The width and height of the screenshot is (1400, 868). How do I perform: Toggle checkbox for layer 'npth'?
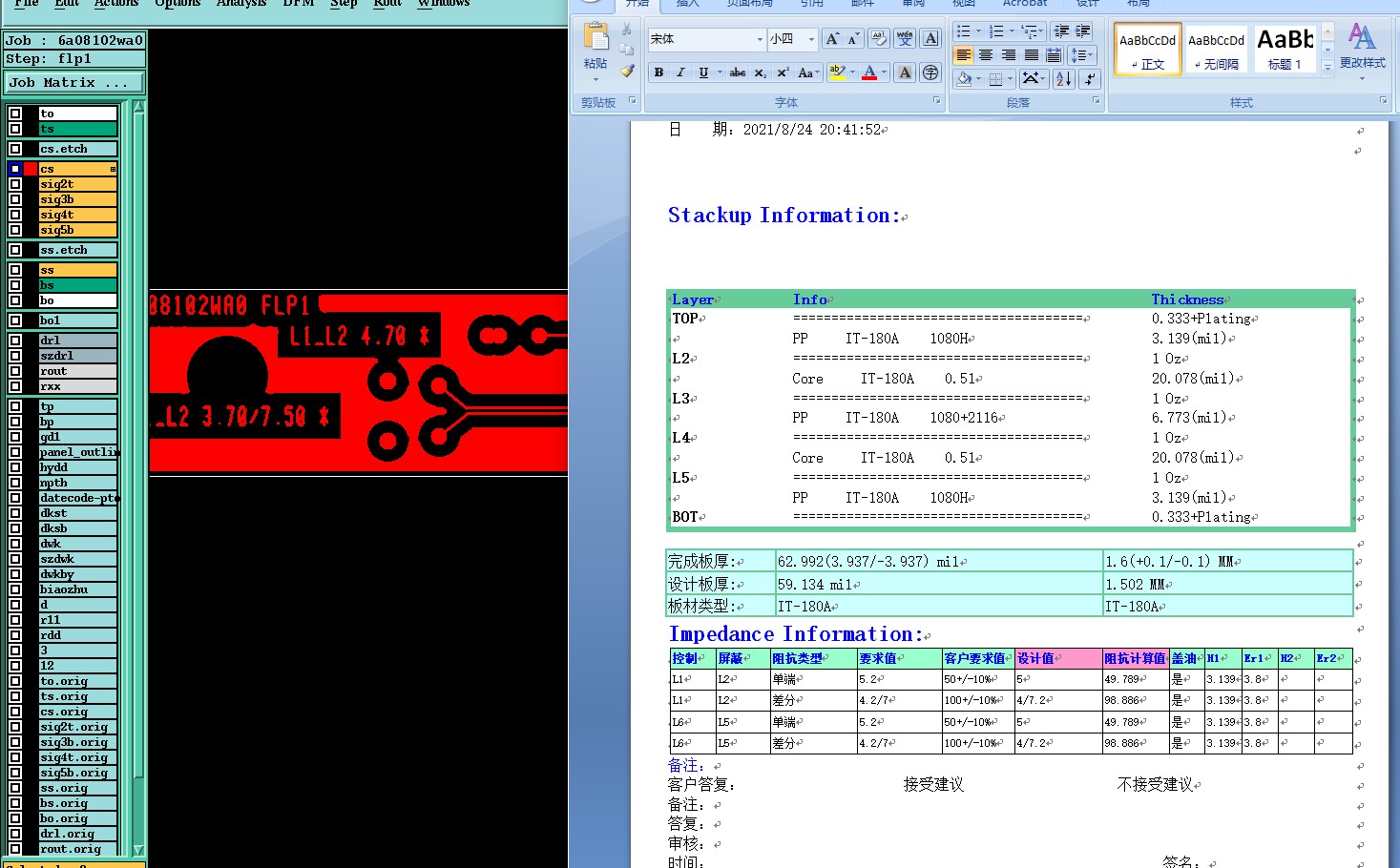[x=15, y=483]
